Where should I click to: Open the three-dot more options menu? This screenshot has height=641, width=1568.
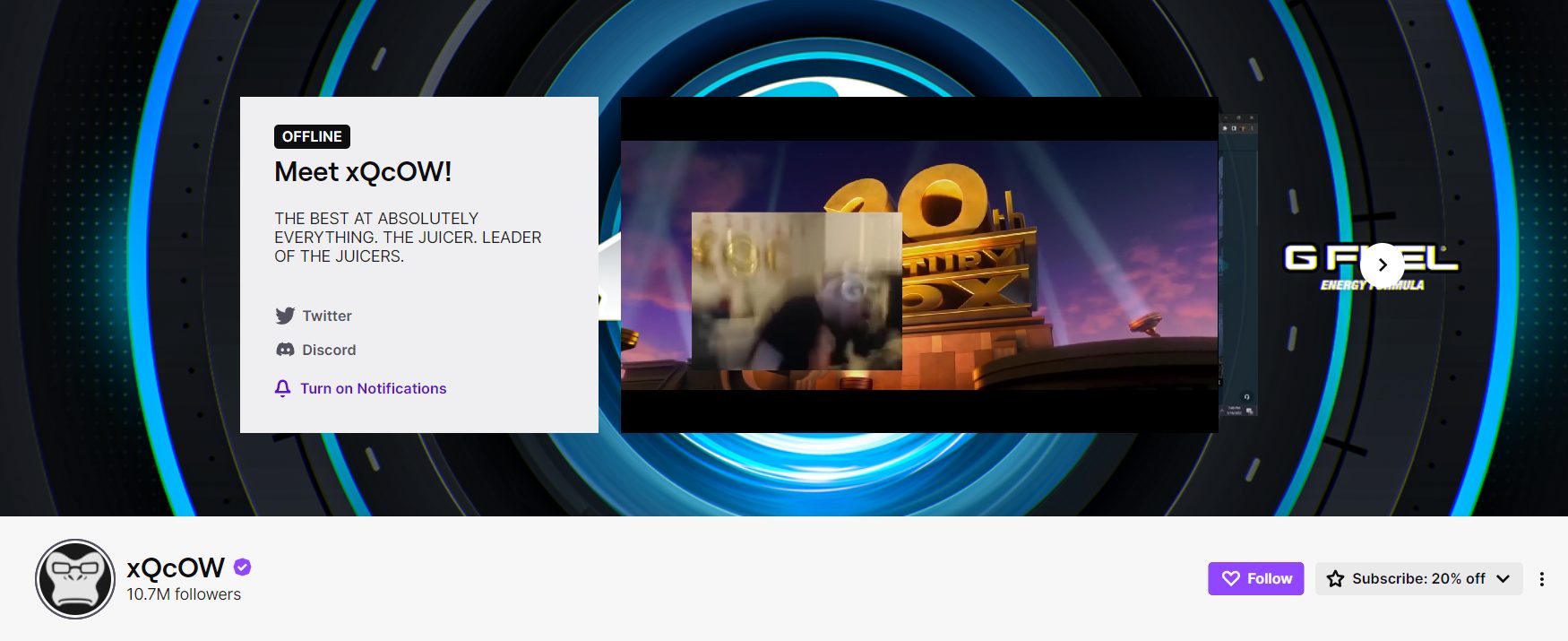point(1542,579)
